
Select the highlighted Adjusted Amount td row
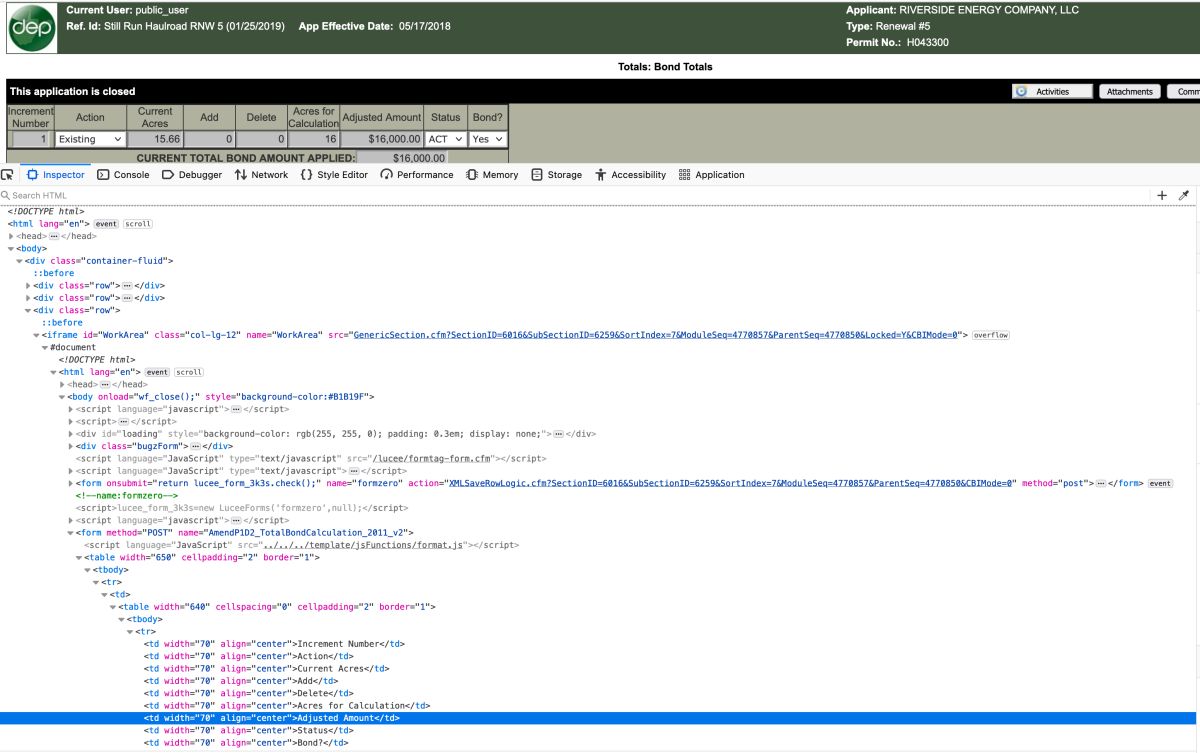coord(598,718)
